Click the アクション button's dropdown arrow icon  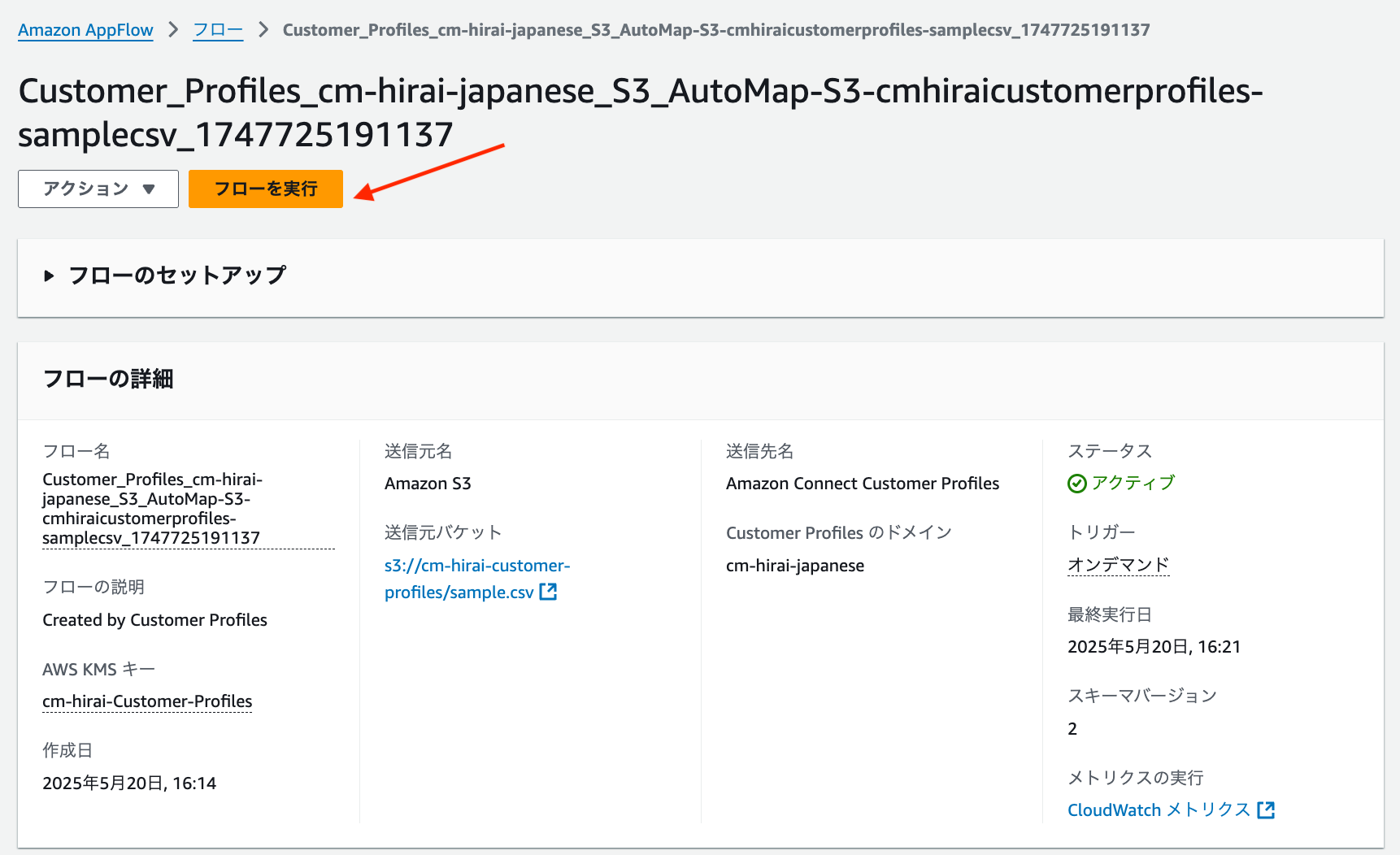[x=149, y=189]
